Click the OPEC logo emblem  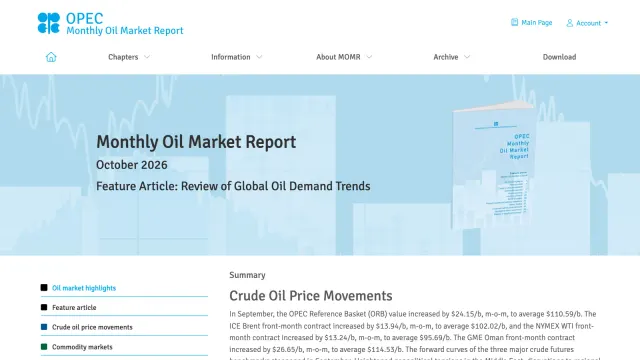(x=49, y=23)
